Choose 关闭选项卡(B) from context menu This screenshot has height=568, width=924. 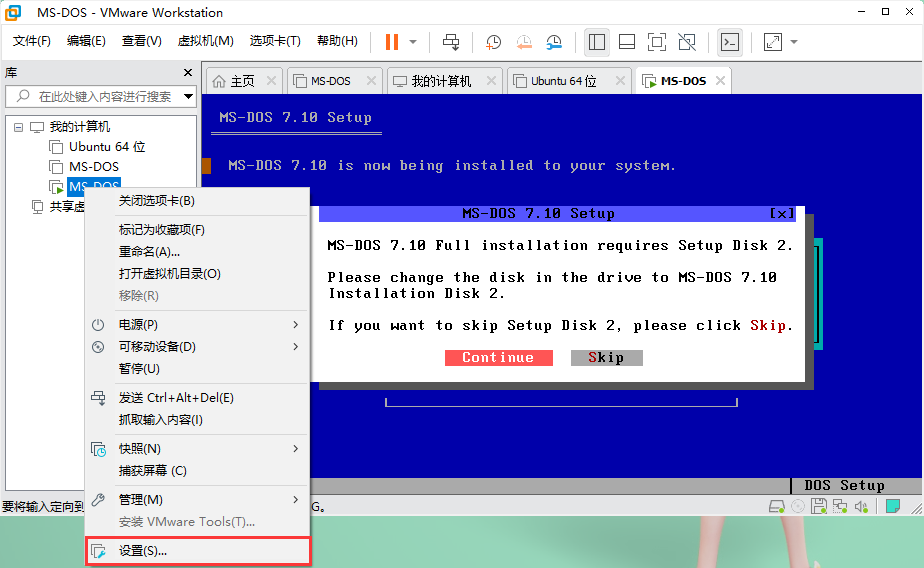[197, 201]
